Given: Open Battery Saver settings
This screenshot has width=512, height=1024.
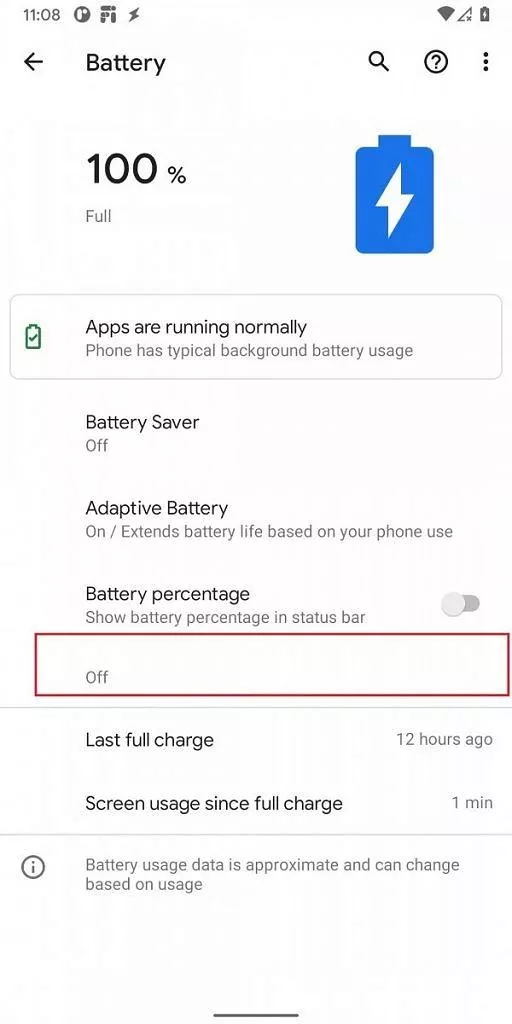Looking at the screenshot, I should click(256, 433).
